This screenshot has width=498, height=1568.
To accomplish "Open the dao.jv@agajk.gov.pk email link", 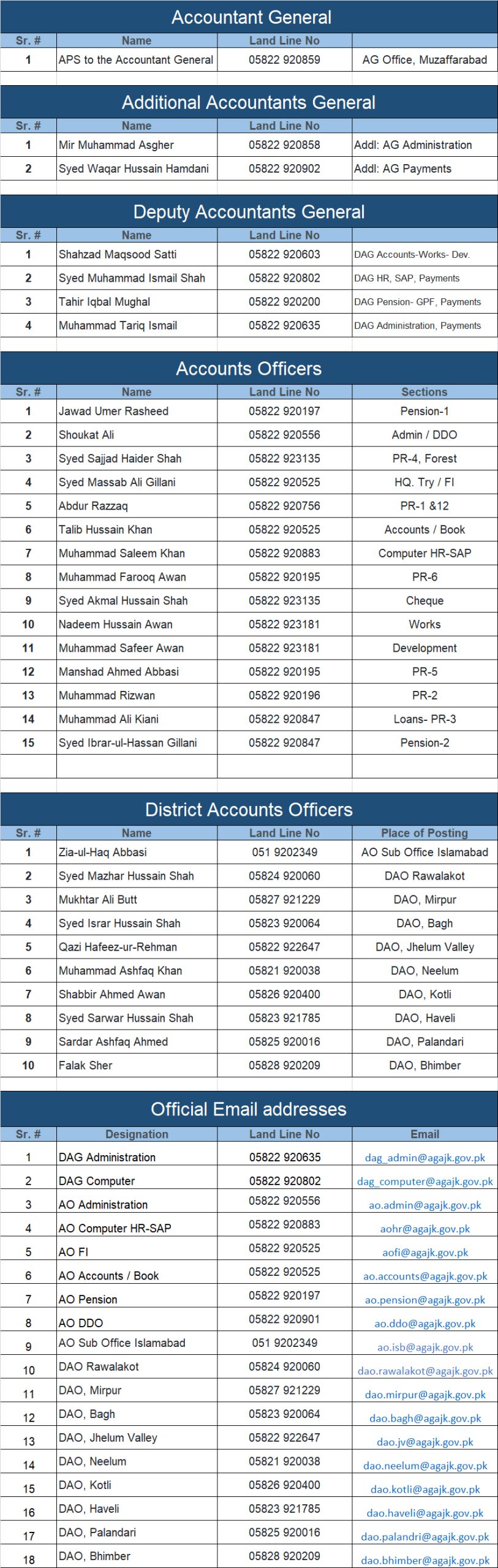I will point(424,1442).
